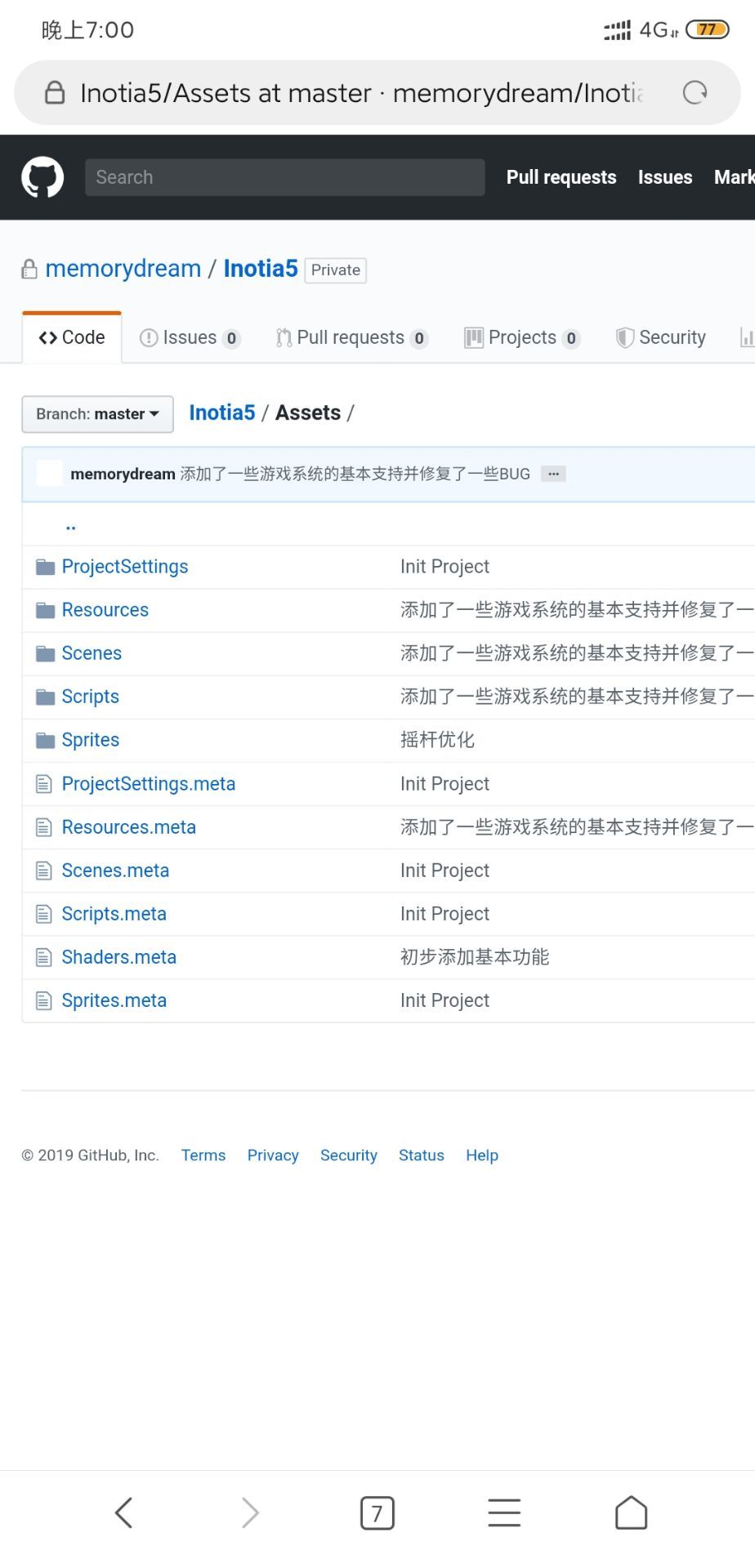The height and width of the screenshot is (1568, 755).
Task: Open the Sprites folder
Action: [91, 740]
